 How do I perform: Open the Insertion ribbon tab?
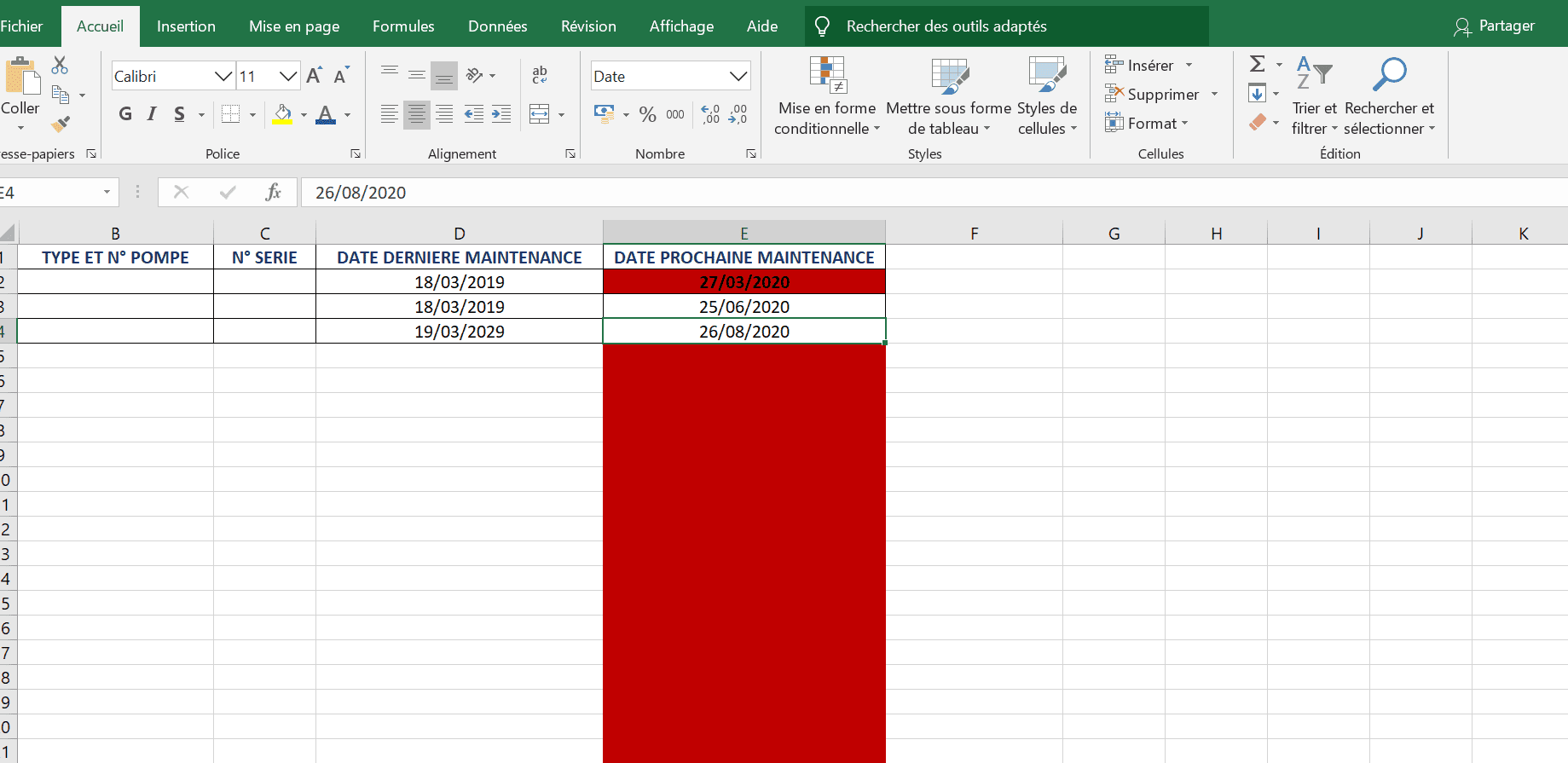[186, 26]
